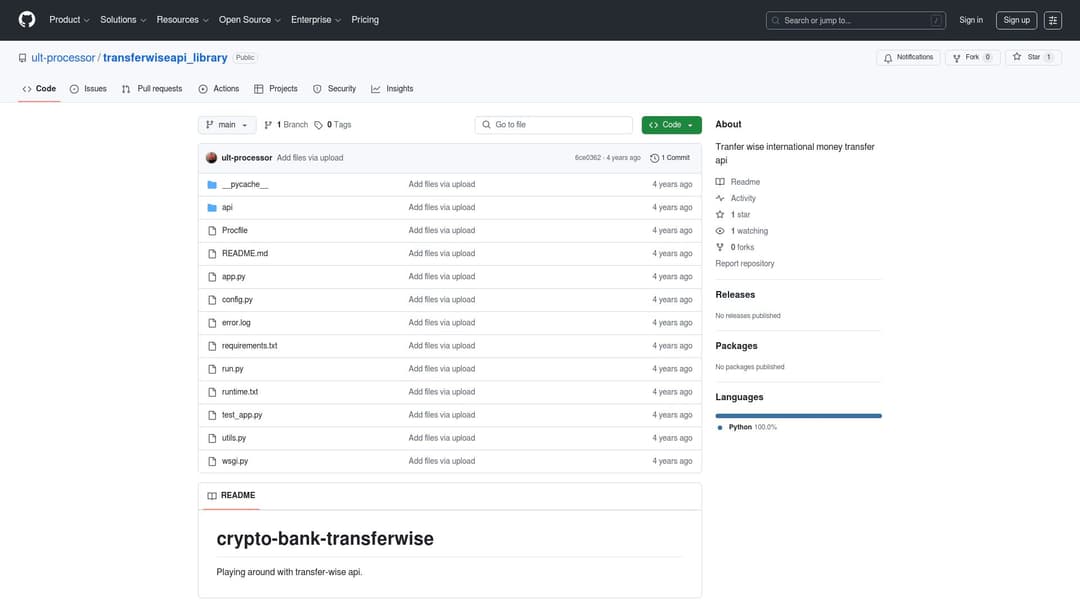
Task: Fork the repository
Action: pyautogui.click(x=971, y=58)
